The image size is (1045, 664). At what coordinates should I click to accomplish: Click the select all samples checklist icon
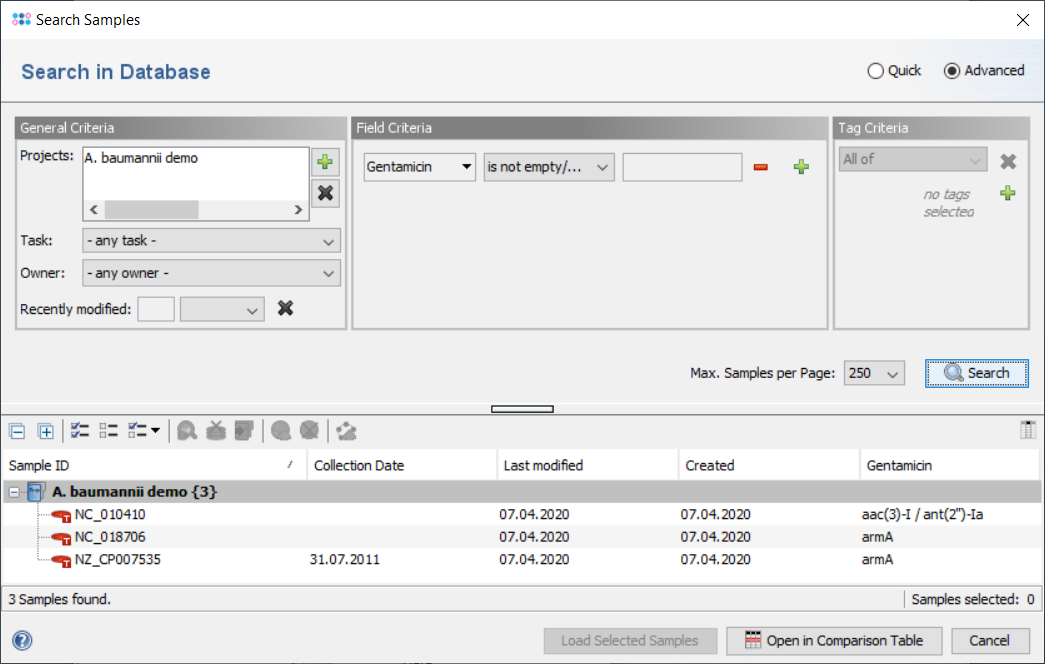pos(80,431)
